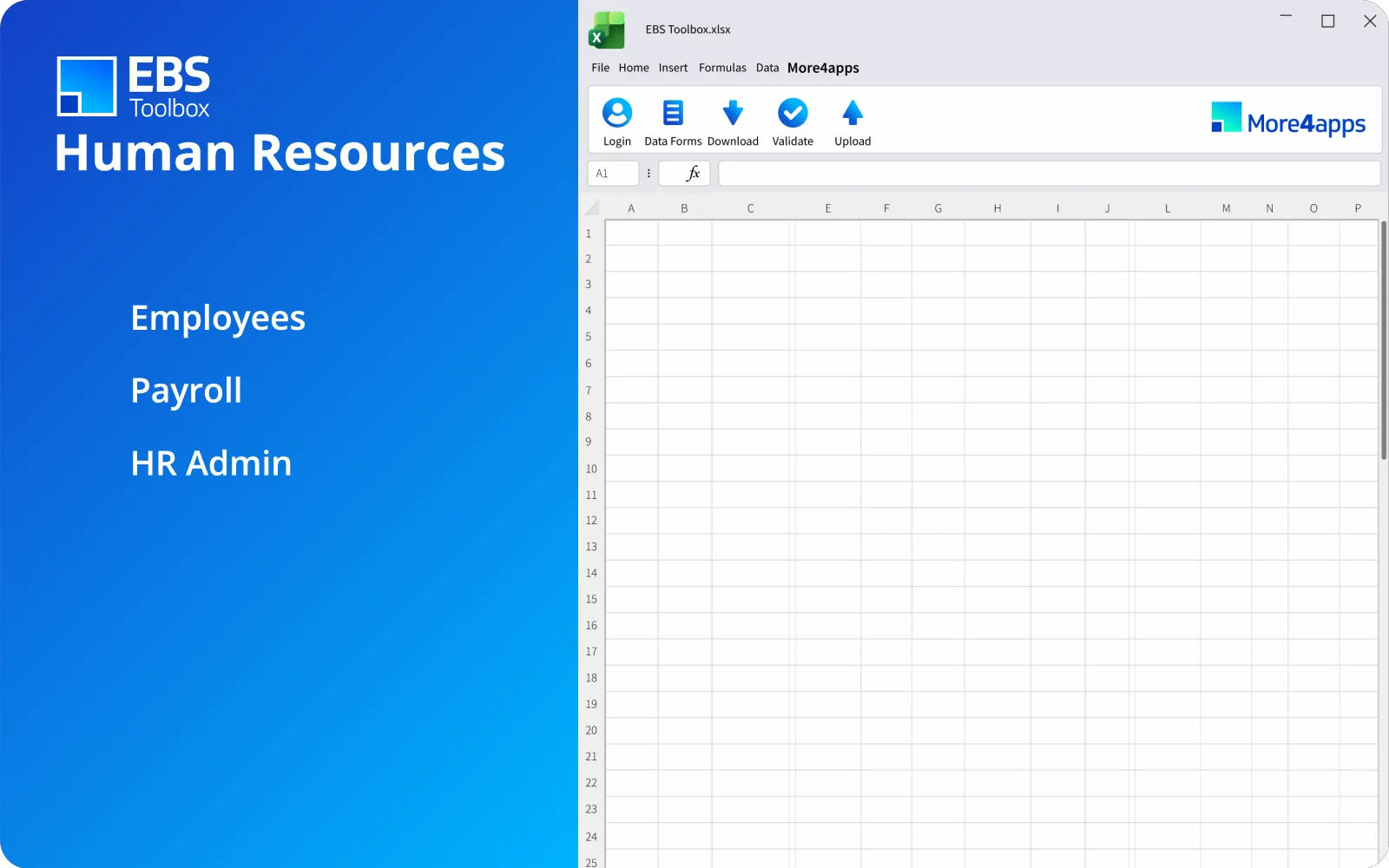Switch to the Home tab
This screenshot has width=1389, height=868.
coord(634,68)
